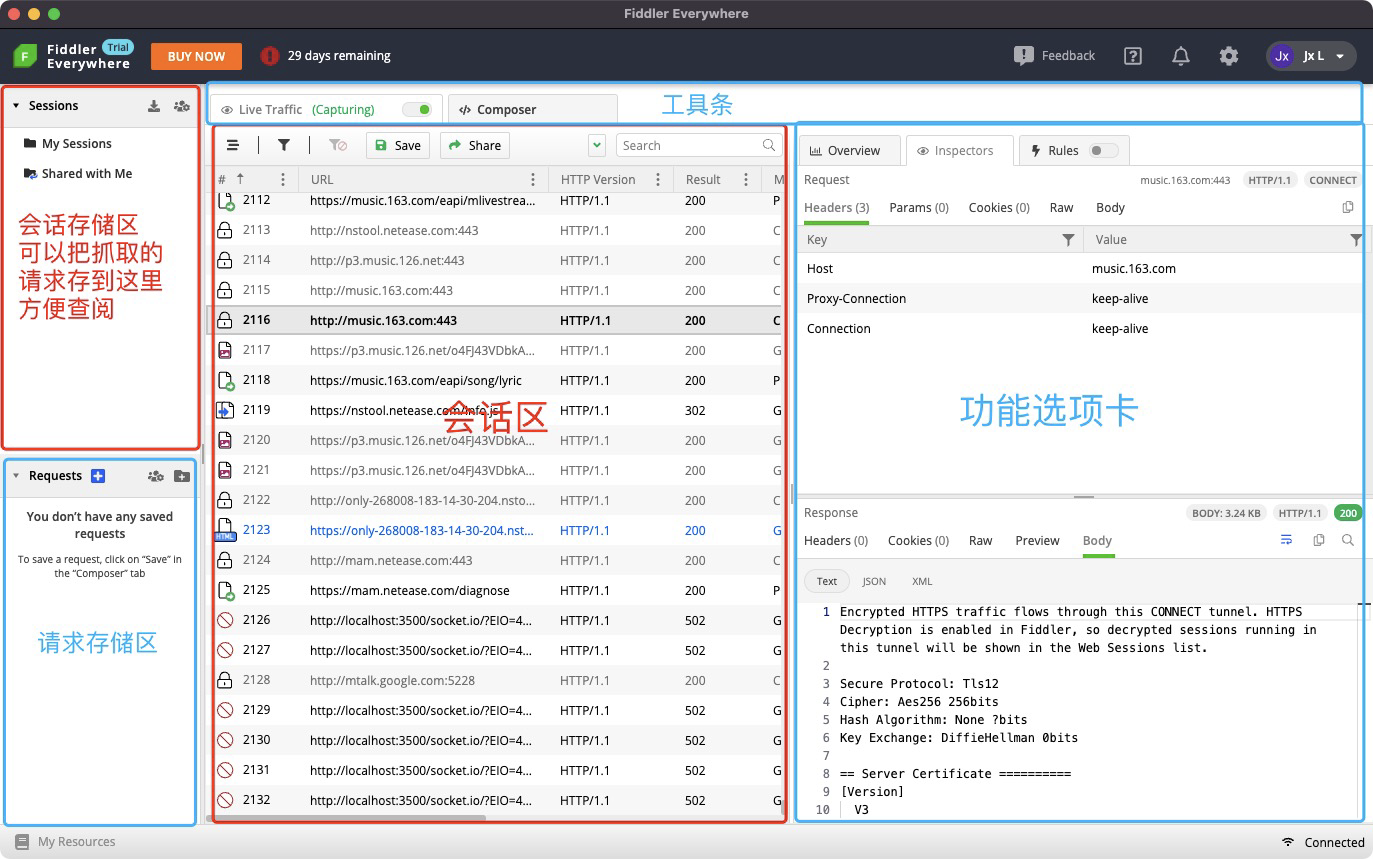Search within the response body
Image resolution: width=1373 pixels, height=859 pixels.
tap(1348, 540)
